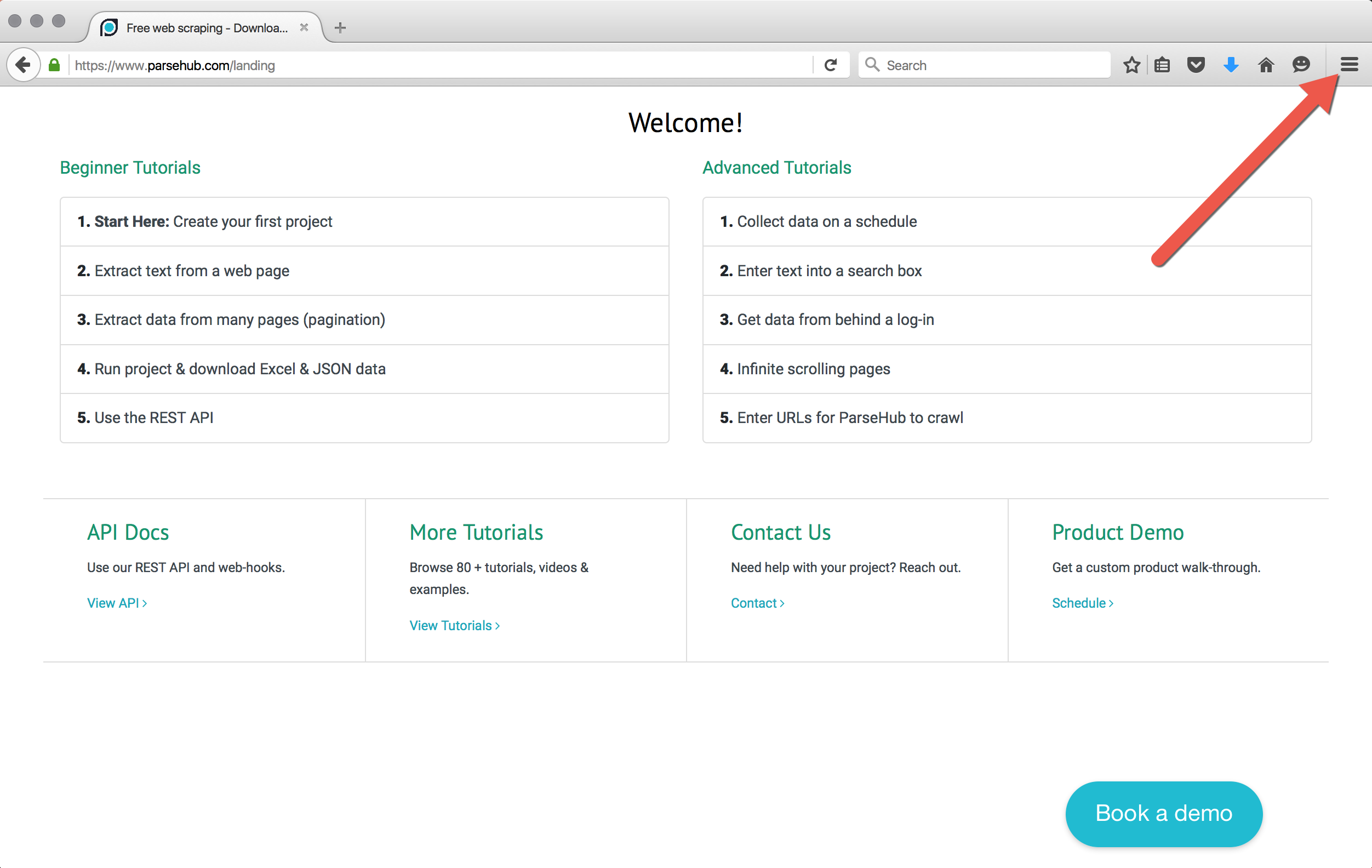Open Run project & download Excel & JSON data
The height and width of the screenshot is (868, 1372).
coord(364,369)
